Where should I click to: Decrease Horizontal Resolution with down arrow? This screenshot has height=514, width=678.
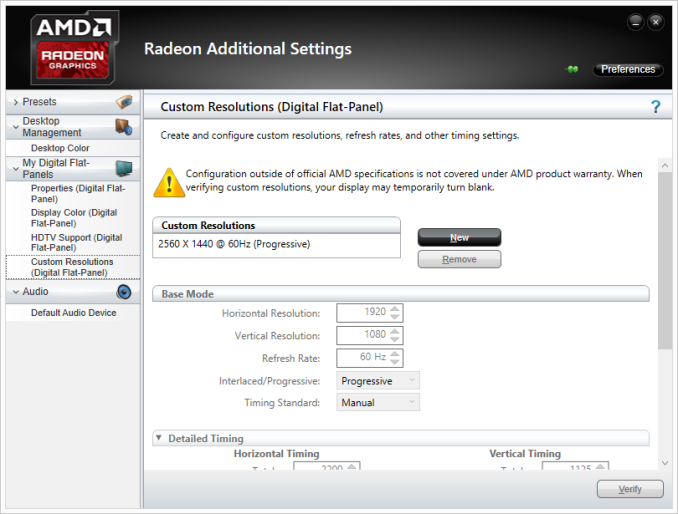(x=394, y=317)
